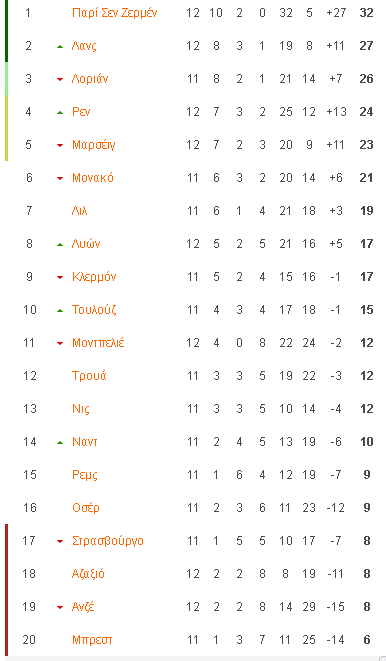Open the Οσέρ team page
Screen dimensions: 386x661
click(x=86, y=508)
